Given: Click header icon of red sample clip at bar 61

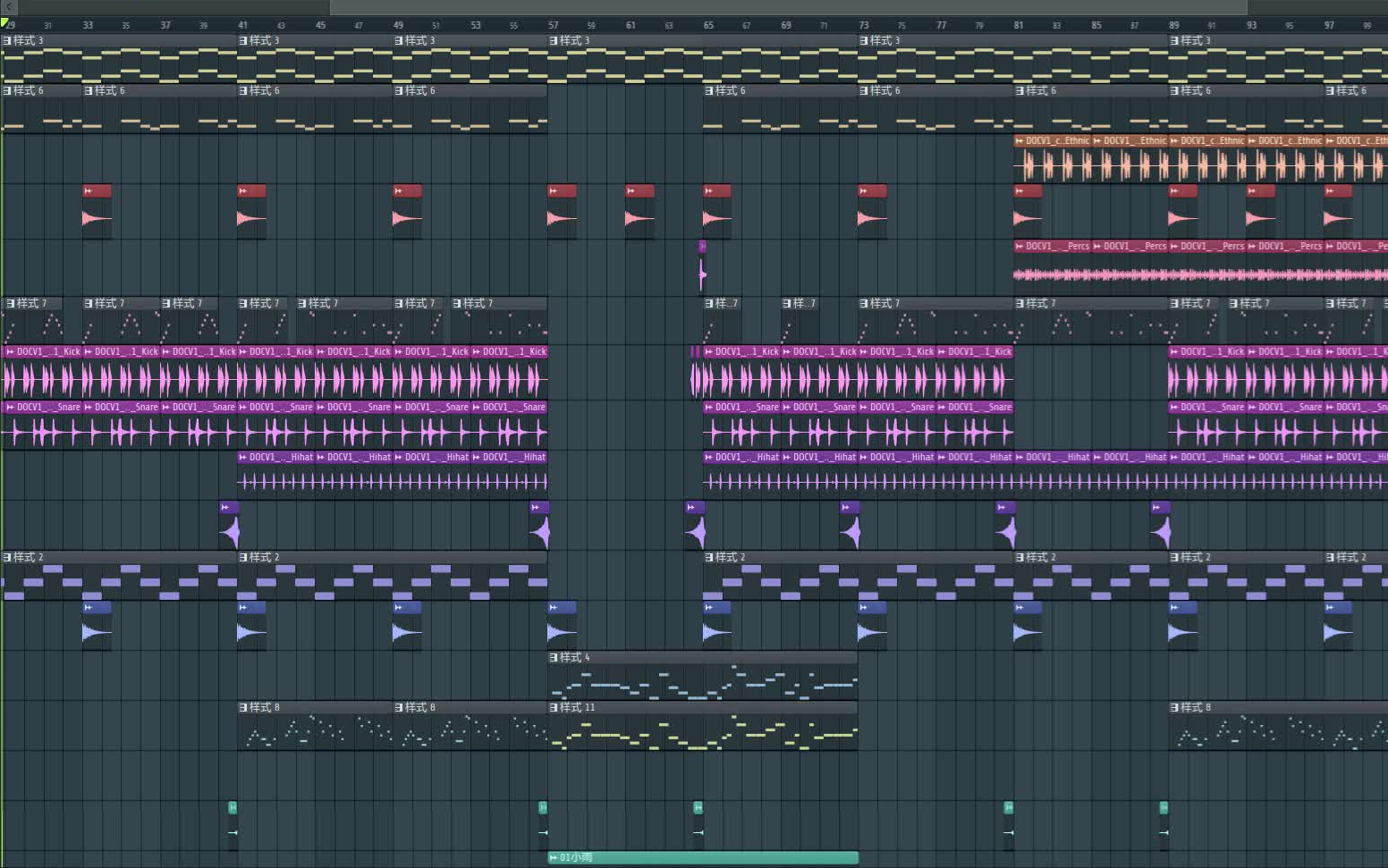Looking at the screenshot, I should 631,190.
